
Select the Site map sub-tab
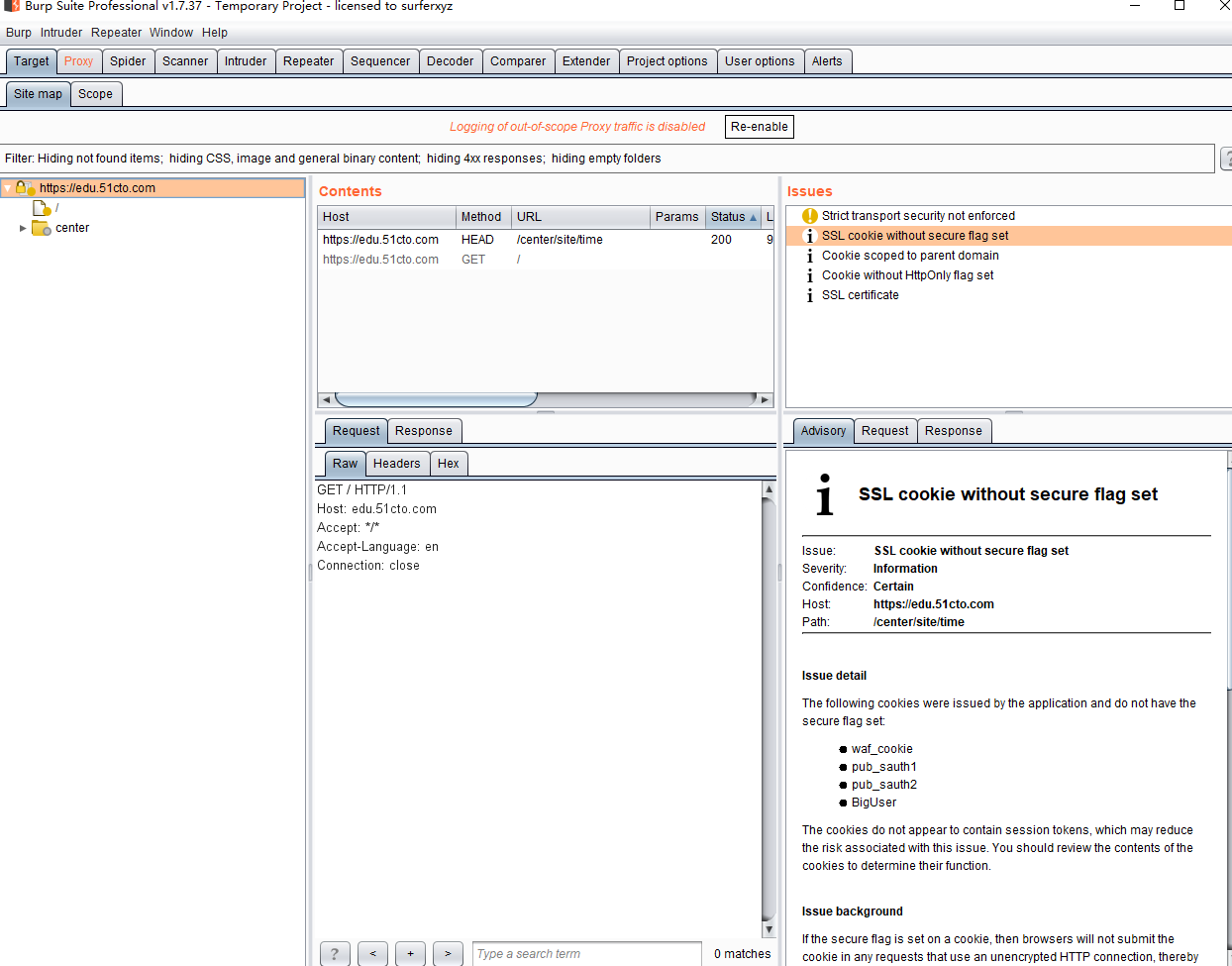pyautogui.click(x=38, y=94)
